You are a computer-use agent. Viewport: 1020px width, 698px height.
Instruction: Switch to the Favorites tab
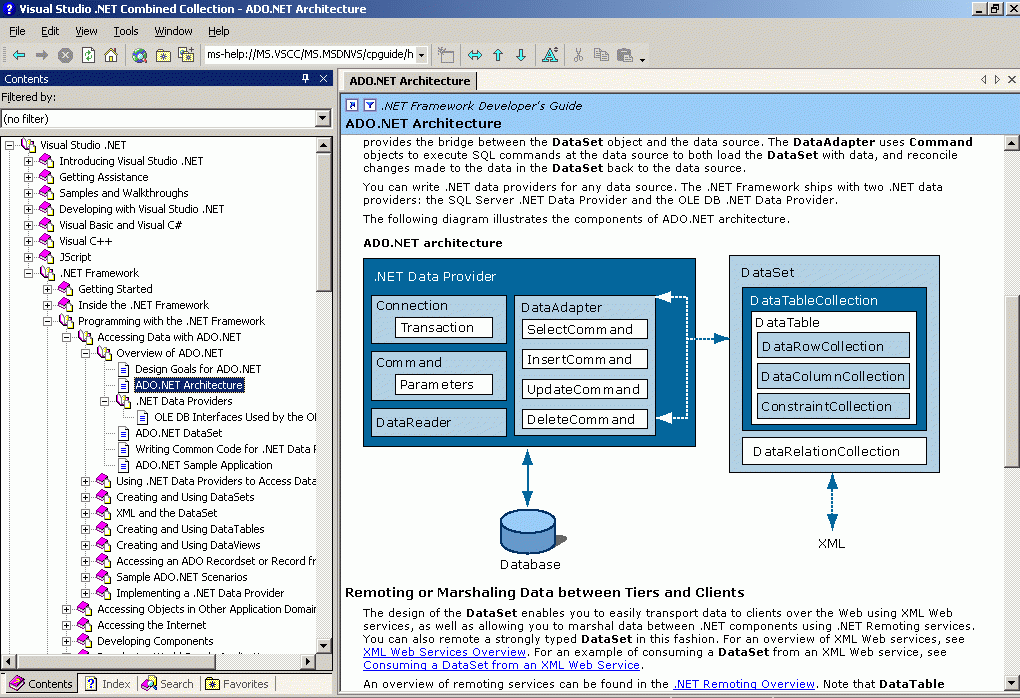(x=237, y=684)
